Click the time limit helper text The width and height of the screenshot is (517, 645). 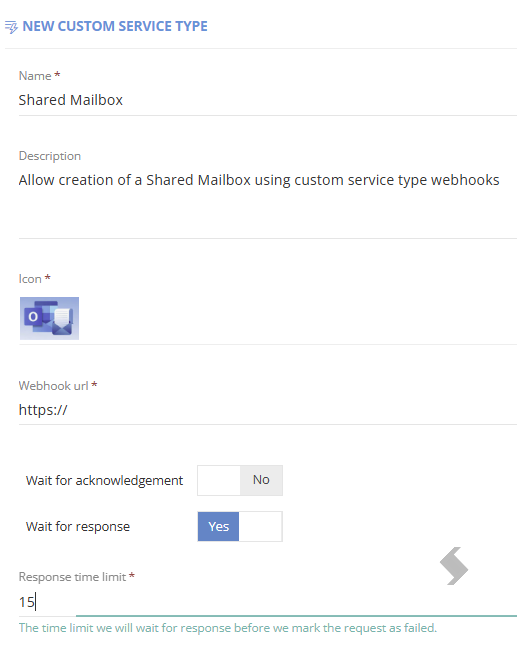tap(228, 628)
